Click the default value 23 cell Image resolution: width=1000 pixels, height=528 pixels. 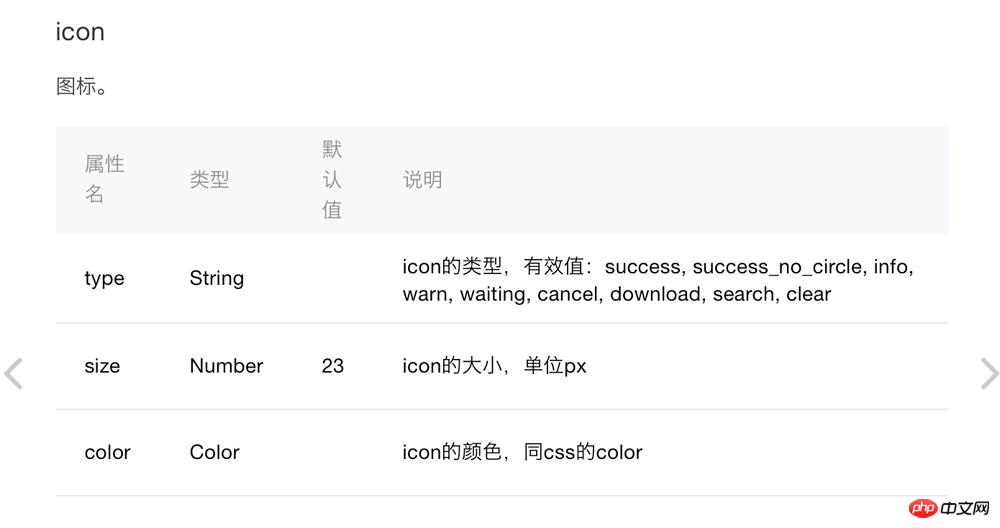tap(333, 366)
